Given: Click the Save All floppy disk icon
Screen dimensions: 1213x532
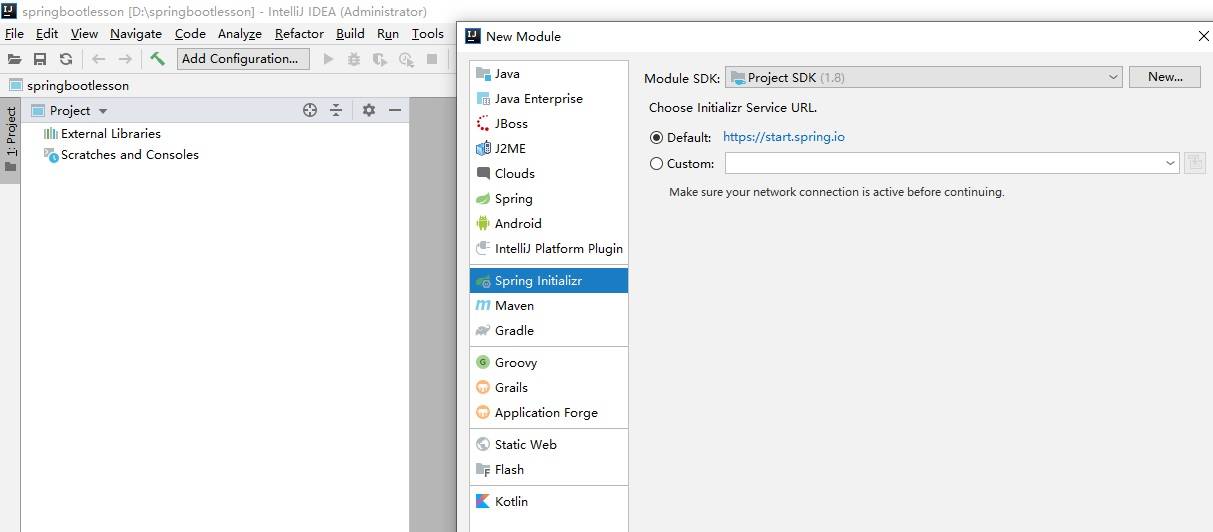Looking at the screenshot, I should (x=40, y=59).
